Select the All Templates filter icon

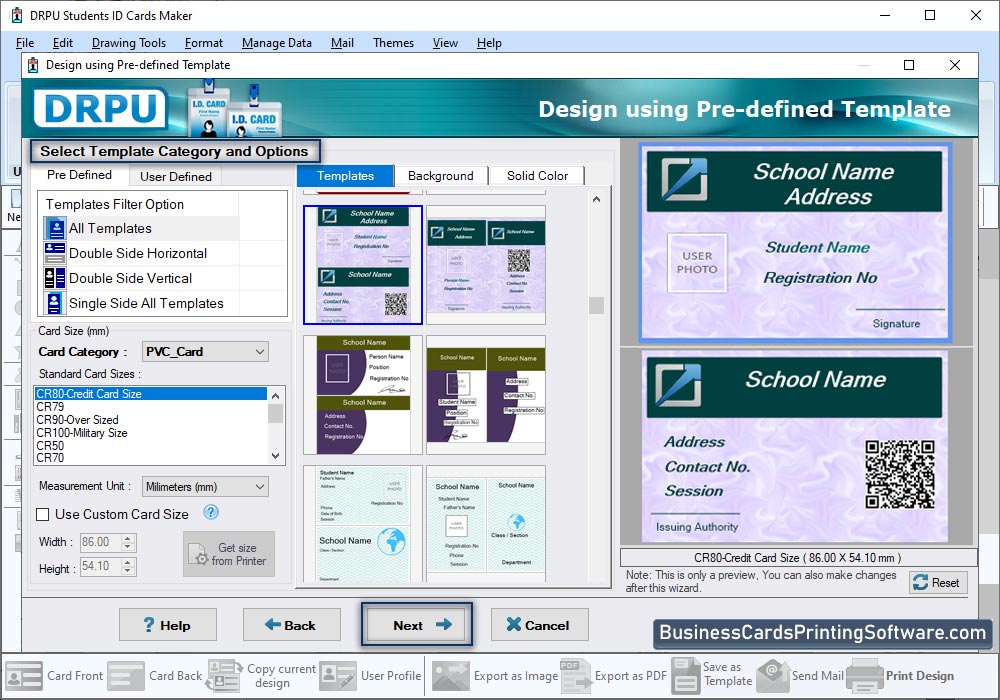click(55, 228)
